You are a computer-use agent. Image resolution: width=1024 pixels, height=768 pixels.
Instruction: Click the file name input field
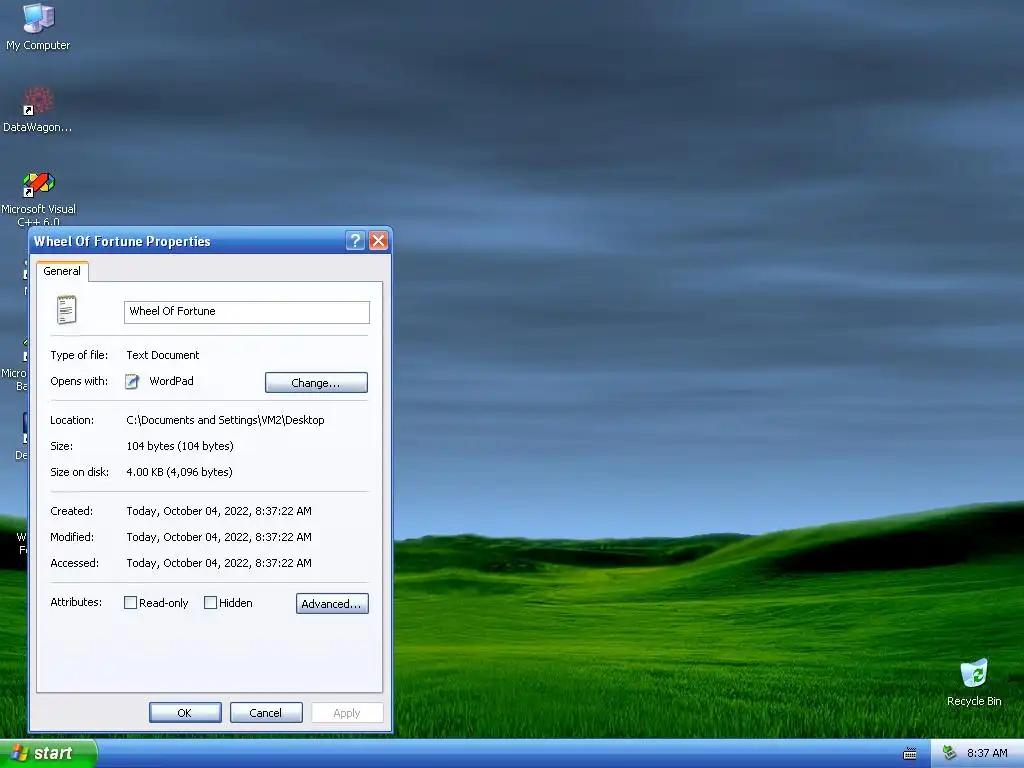pos(247,312)
